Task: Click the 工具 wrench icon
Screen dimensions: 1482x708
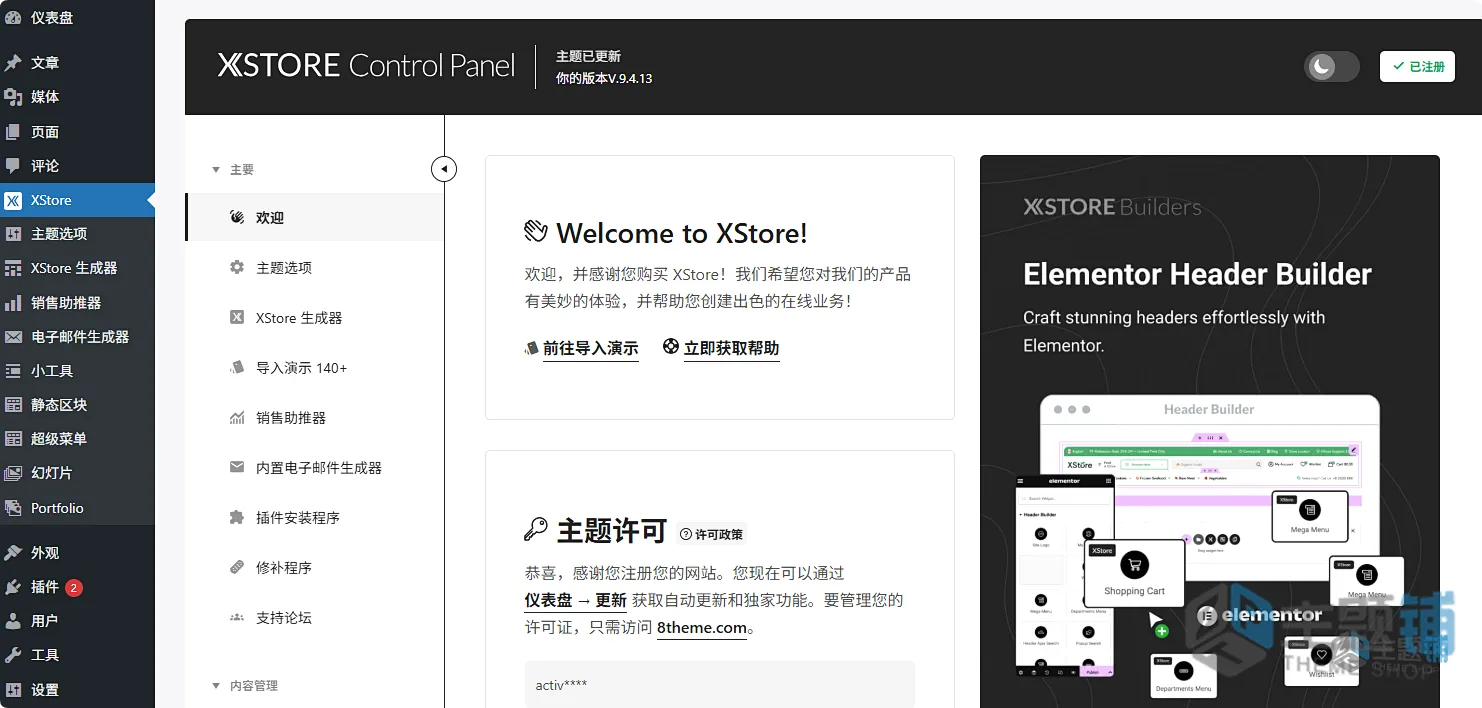Action: [13, 655]
